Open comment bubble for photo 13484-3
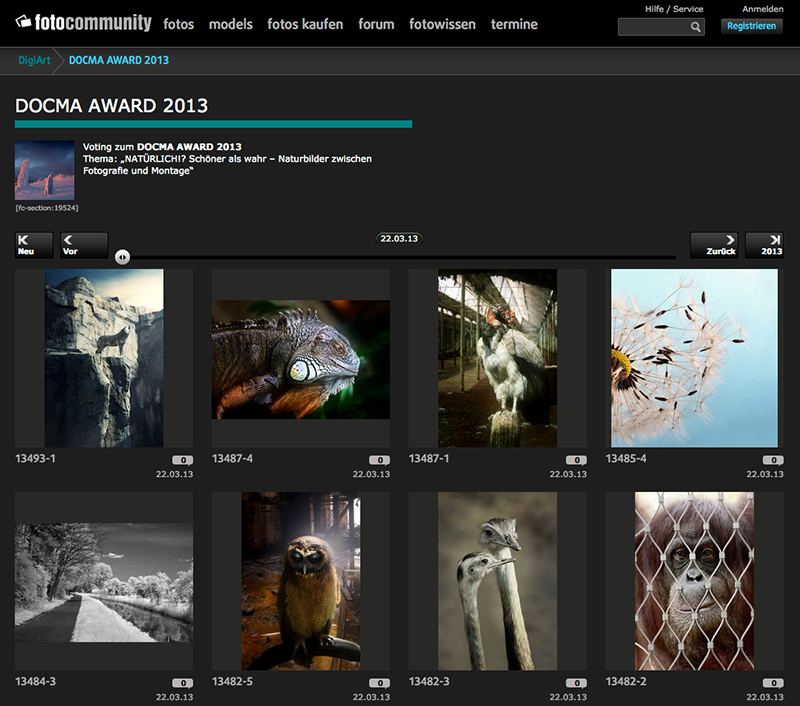The height and width of the screenshot is (706, 800). (x=183, y=683)
